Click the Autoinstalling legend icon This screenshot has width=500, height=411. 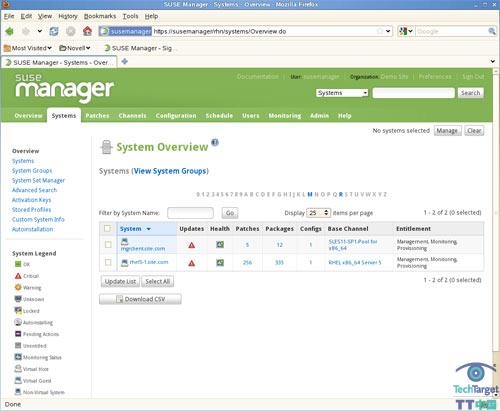18,322
